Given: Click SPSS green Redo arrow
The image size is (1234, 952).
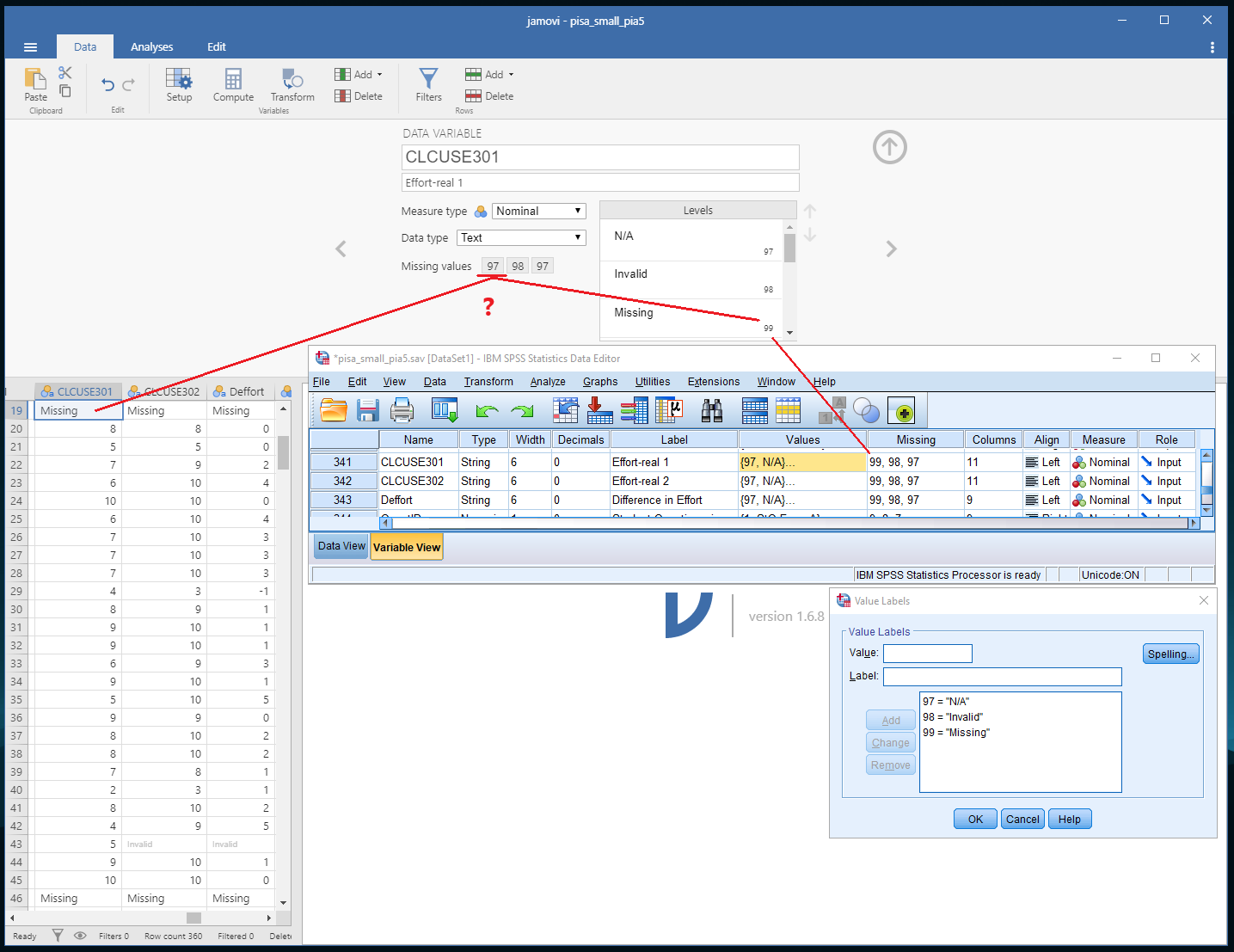Looking at the screenshot, I should coord(522,412).
